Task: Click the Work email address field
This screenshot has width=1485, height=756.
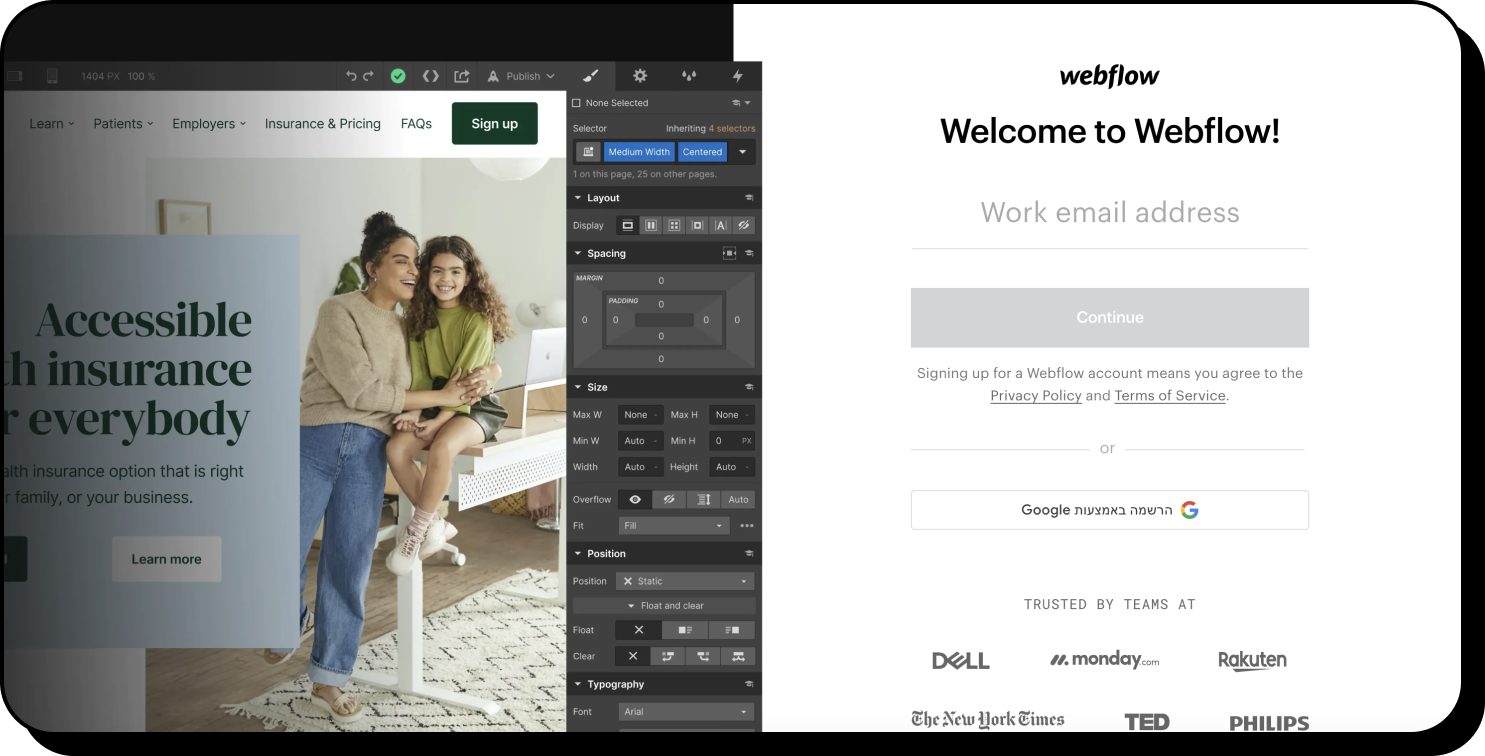Action: tap(1109, 212)
